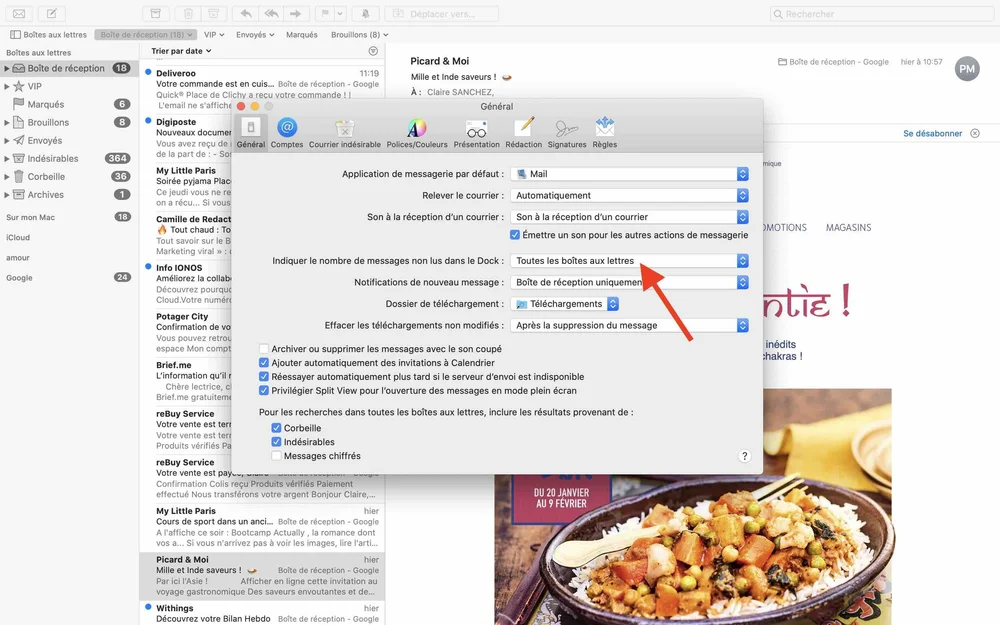Enable Archiver ou supprimer avec son coupé
Image resolution: width=1000 pixels, height=625 pixels.
tap(263, 349)
